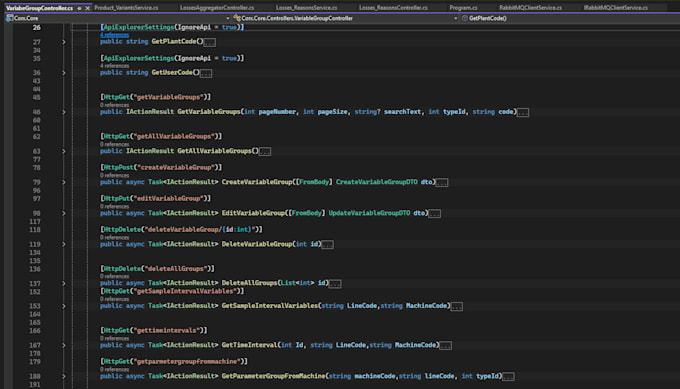Click collapsed ellipsis box after GetVariableGroups signature
The height and width of the screenshot is (389, 680).
tap(523, 113)
